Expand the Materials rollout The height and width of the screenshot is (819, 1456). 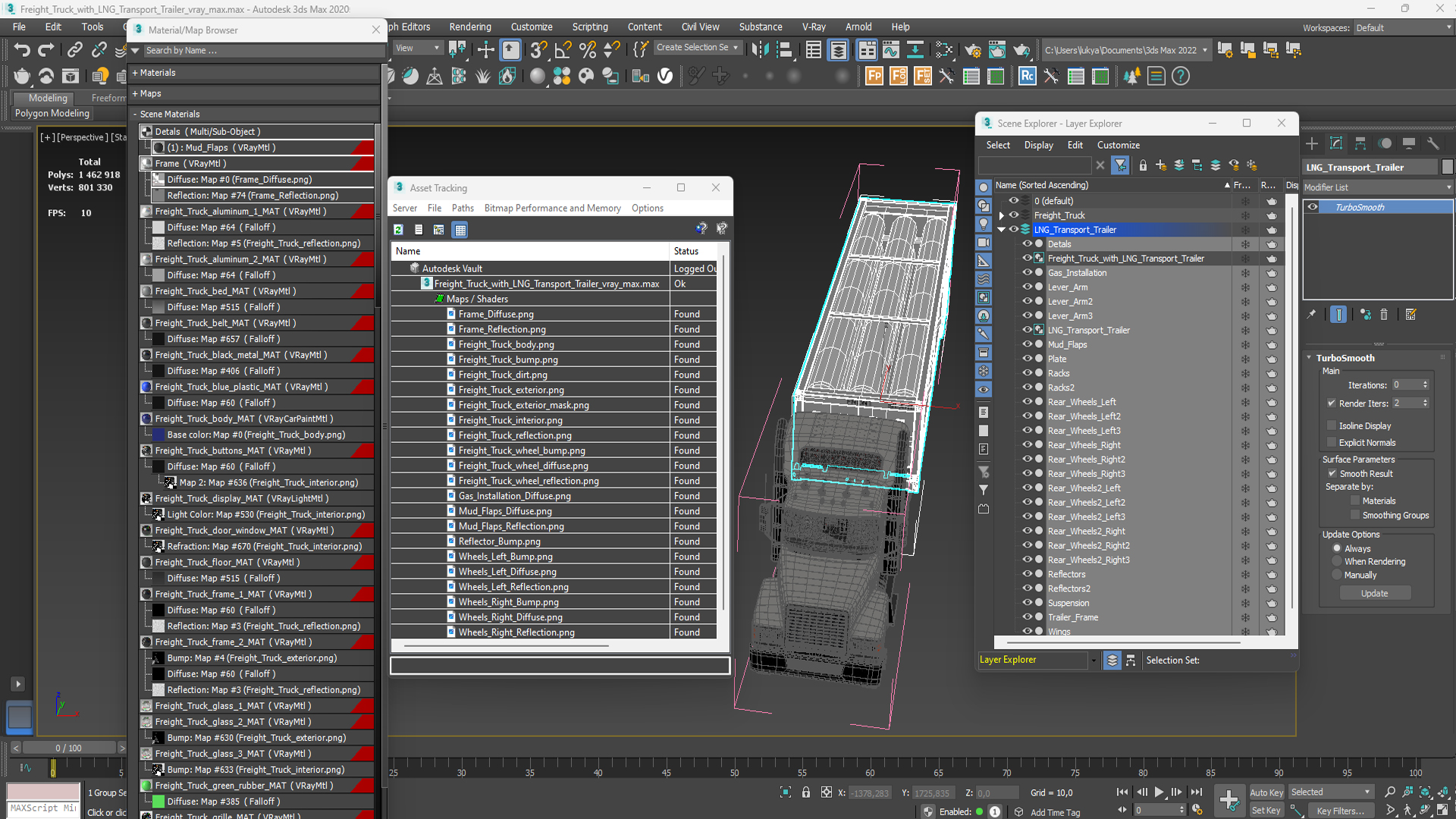[x=157, y=73]
